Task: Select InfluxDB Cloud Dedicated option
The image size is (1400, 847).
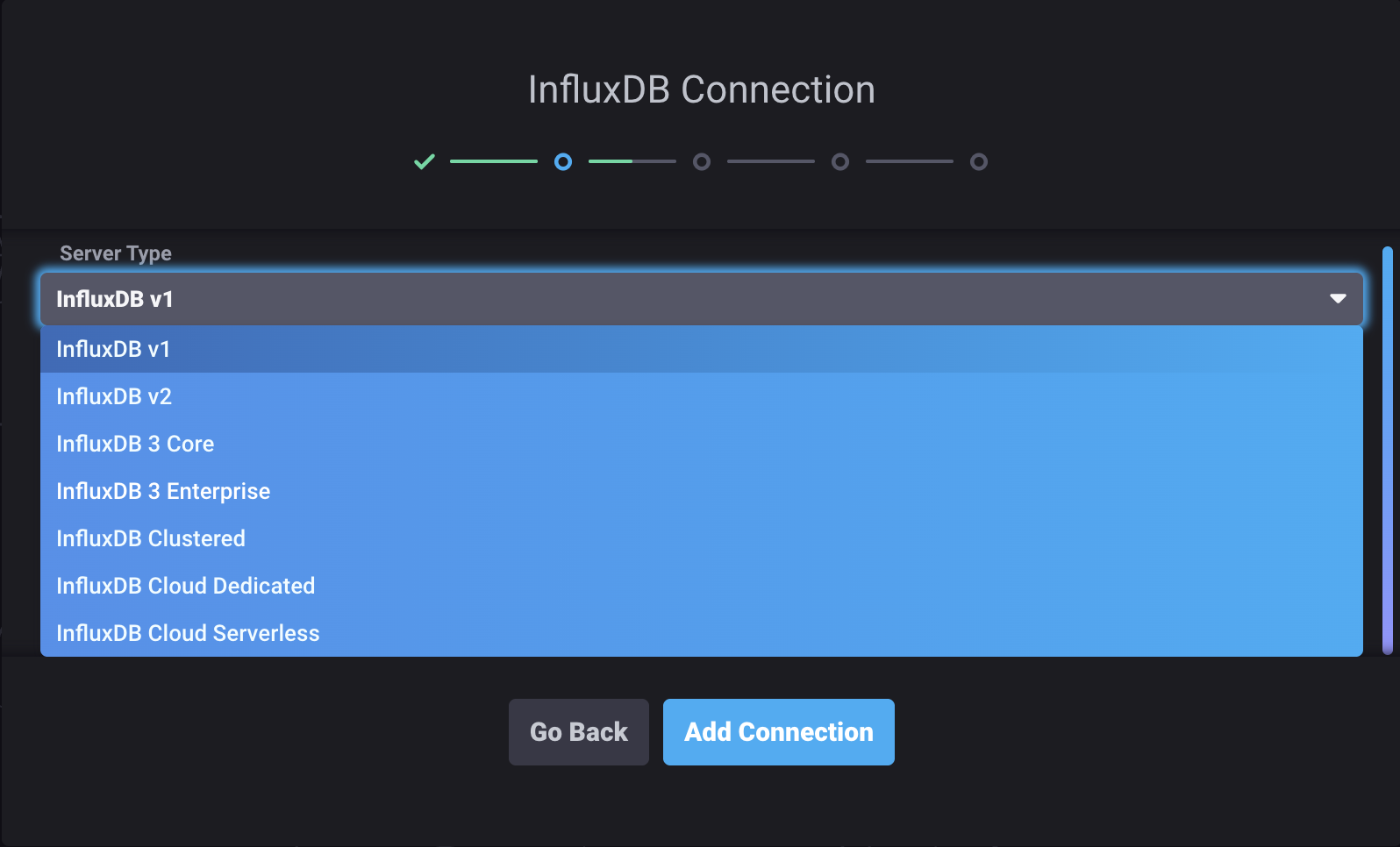Action: point(185,586)
